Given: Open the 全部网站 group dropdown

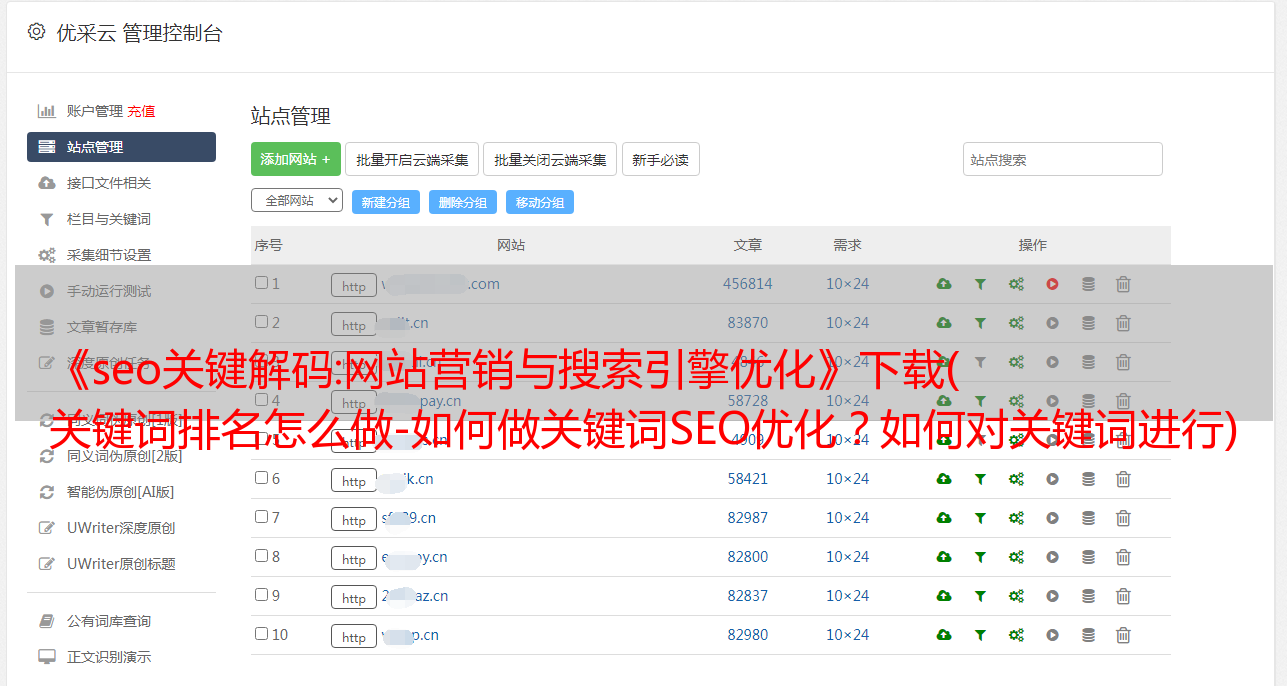Looking at the screenshot, I should point(297,201).
